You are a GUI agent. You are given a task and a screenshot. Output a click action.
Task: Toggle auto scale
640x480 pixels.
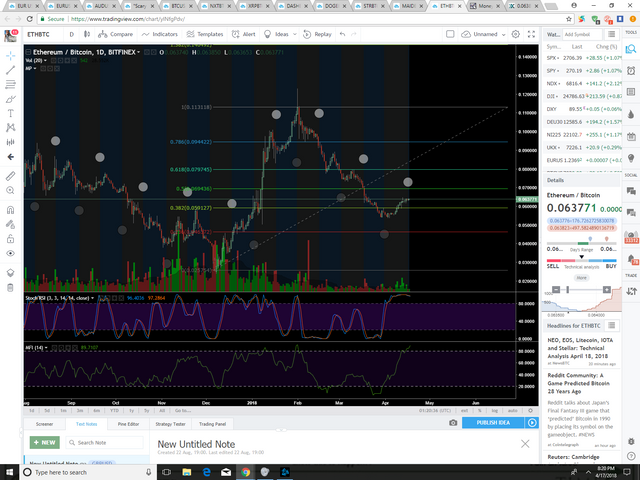513,411
